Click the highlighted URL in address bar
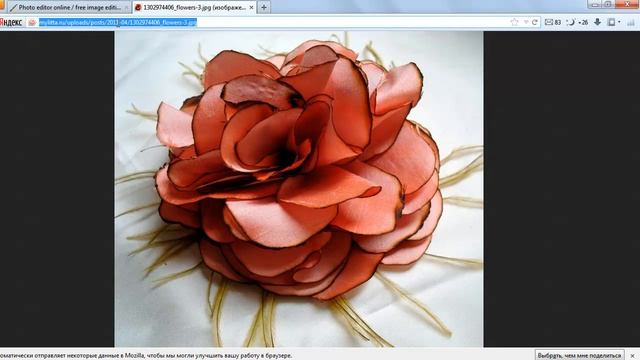 (x=118, y=22)
